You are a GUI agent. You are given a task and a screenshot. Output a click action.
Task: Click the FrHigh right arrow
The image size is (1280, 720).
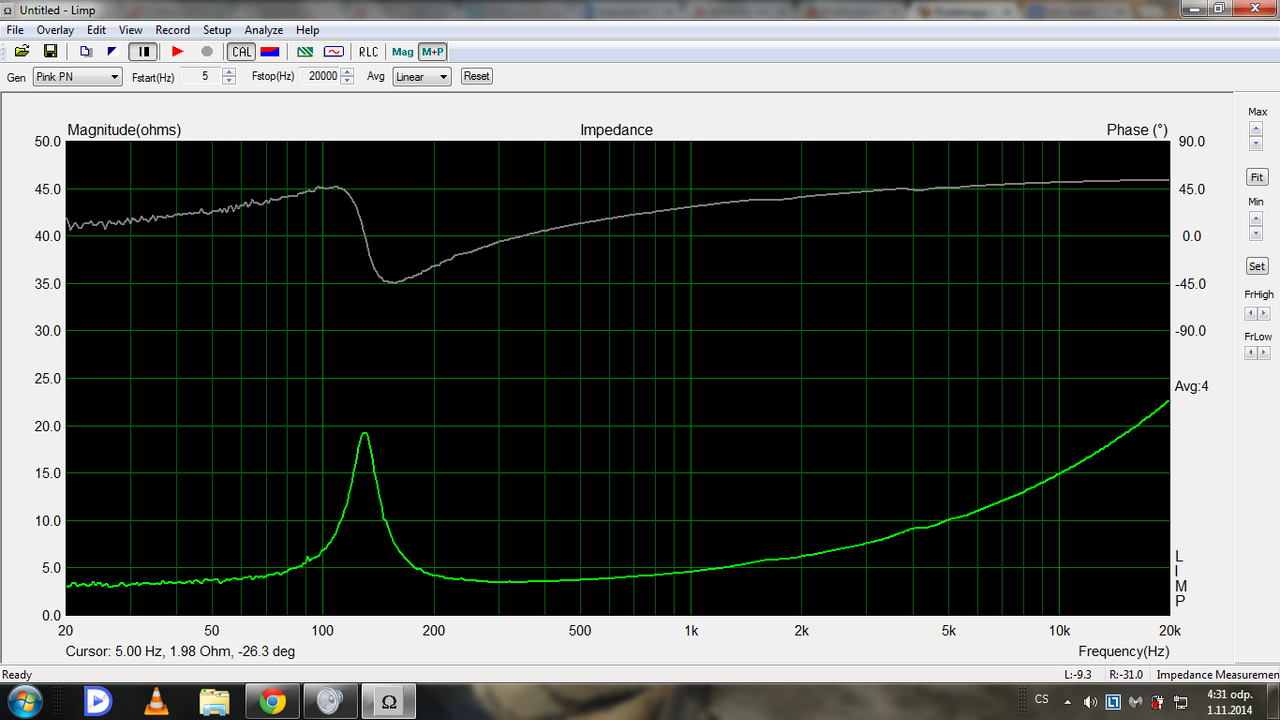pos(1263,313)
